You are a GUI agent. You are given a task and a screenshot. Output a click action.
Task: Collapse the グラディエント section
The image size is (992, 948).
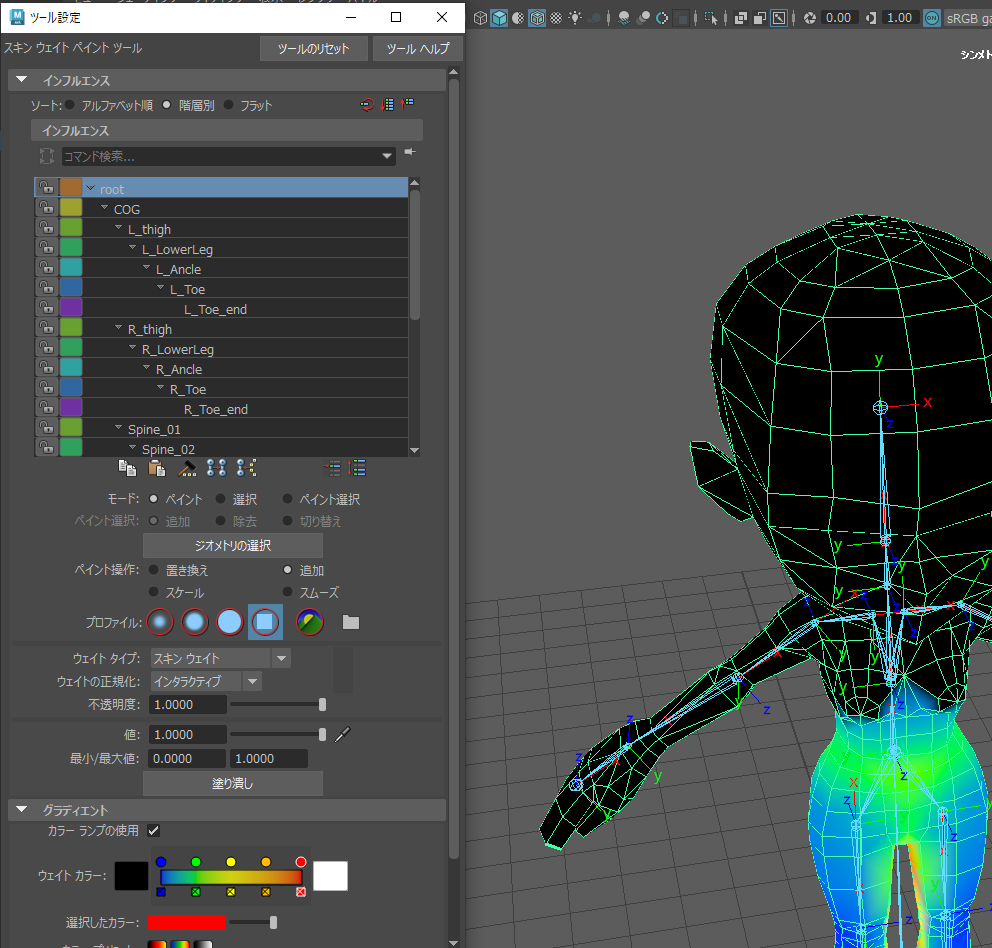pyautogui.click(x=22, y=809)
